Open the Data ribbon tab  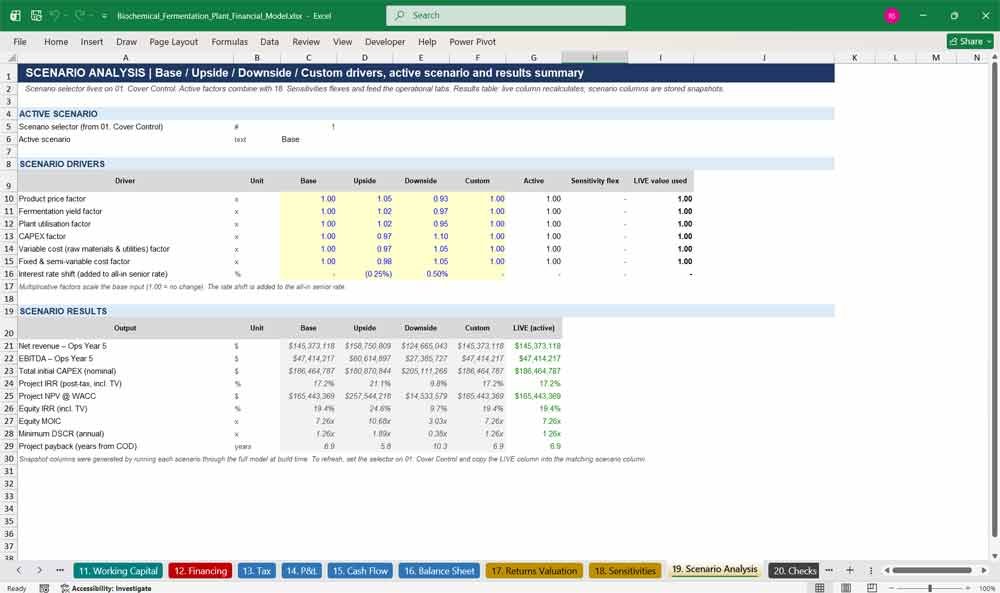(x=269, y=41)
